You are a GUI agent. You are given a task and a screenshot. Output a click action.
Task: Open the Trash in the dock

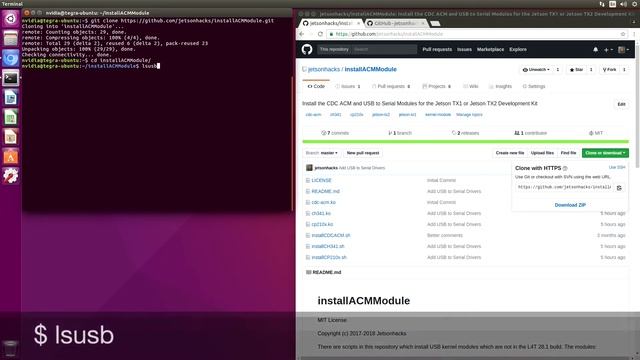(x=11, y=348)
